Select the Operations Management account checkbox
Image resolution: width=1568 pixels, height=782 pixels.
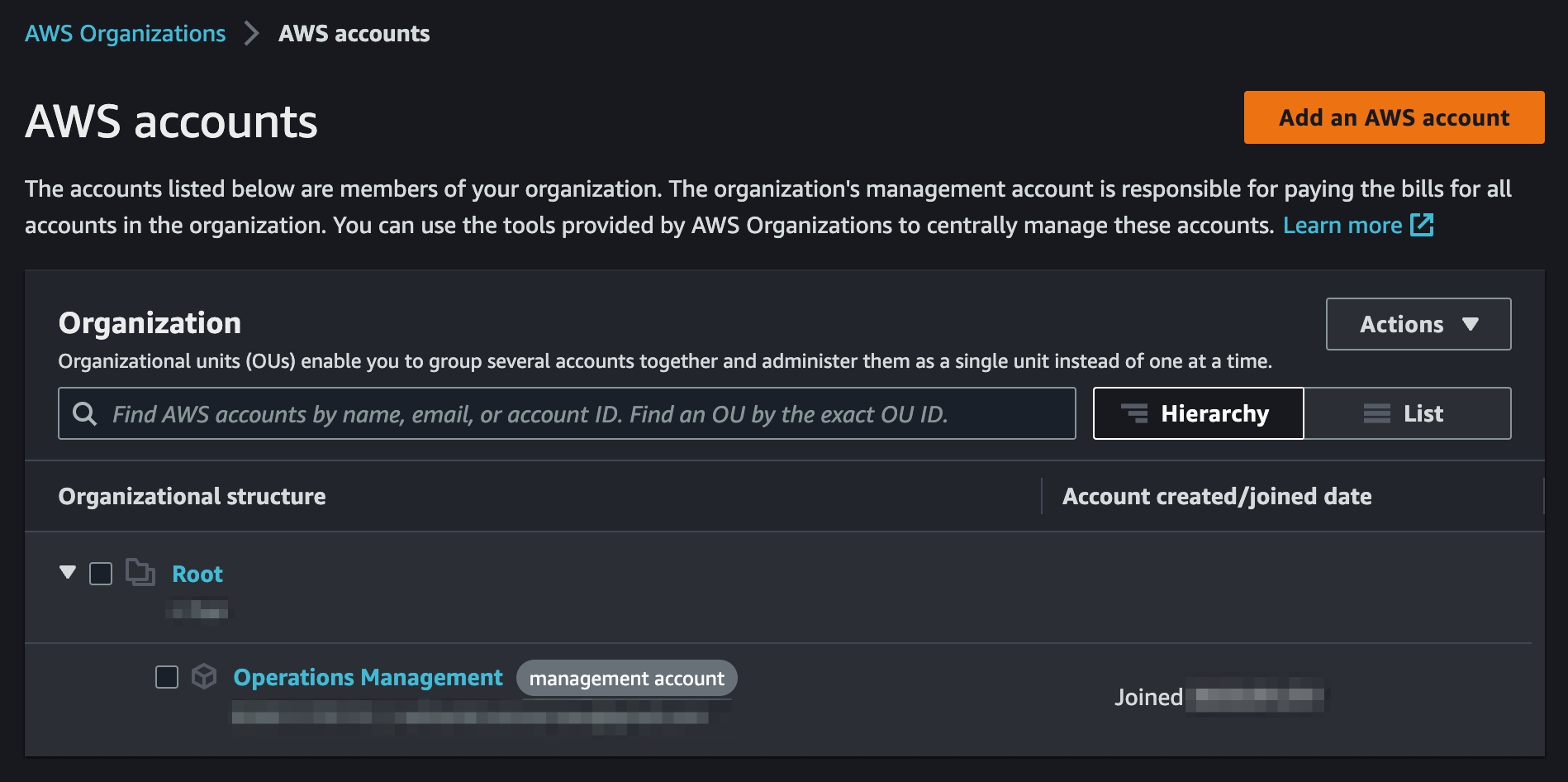coord(167,677)
